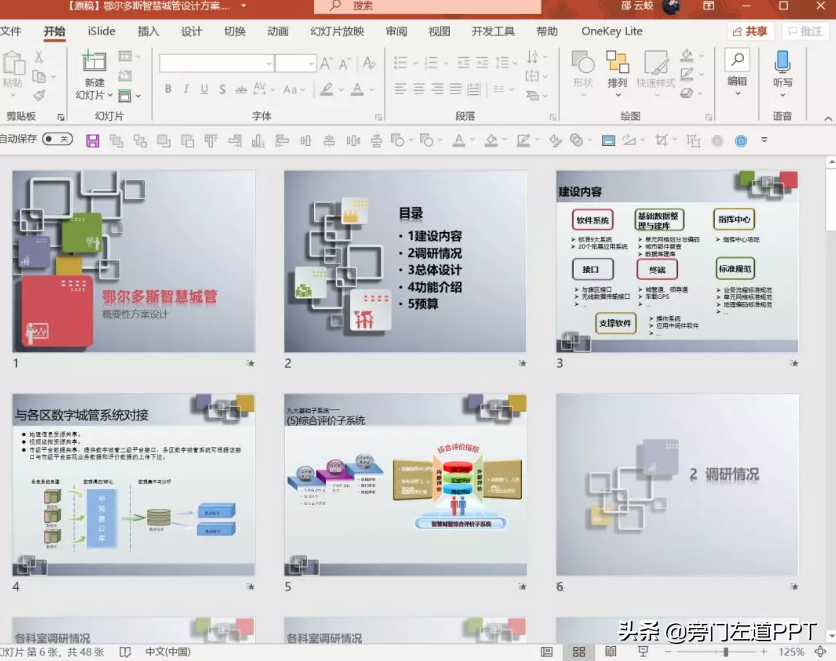
Task: Select the Format Painter brush icon
Action: (39, 95)
